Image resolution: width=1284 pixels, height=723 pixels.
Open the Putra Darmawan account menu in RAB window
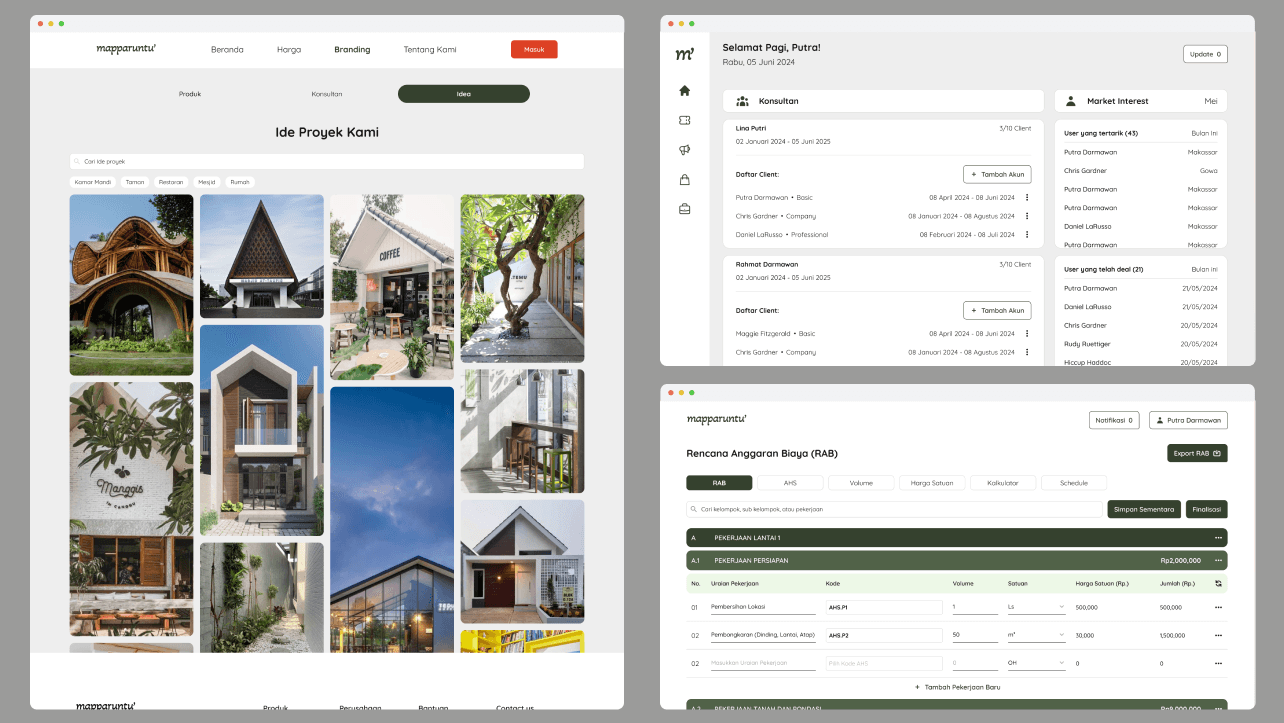click(1188, 420)
